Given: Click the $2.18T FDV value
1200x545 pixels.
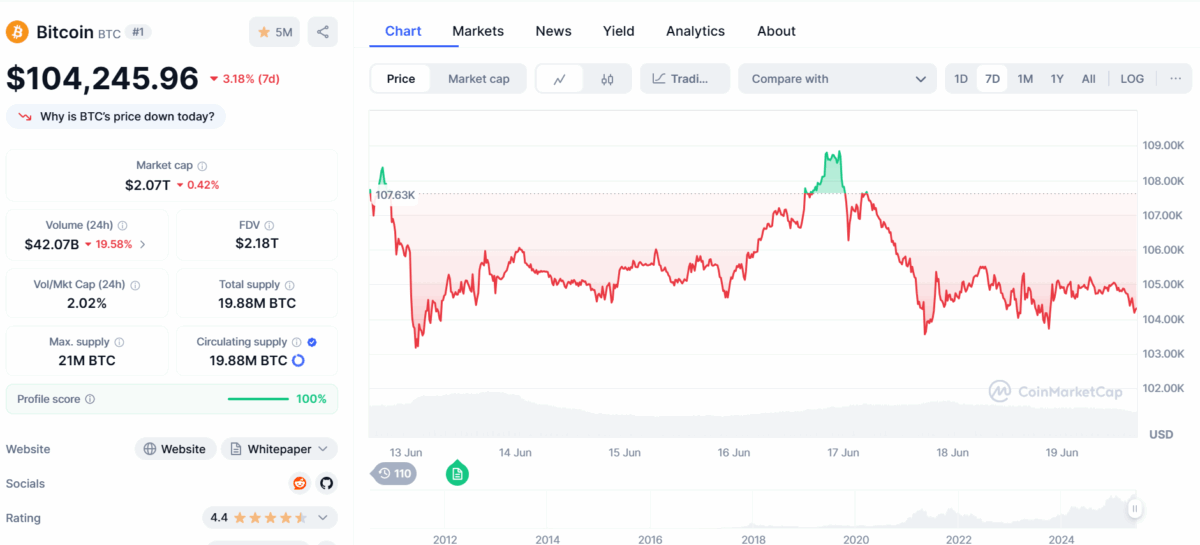Looking at the screenshot, I should pyautogui.click(x=257, y=244).
